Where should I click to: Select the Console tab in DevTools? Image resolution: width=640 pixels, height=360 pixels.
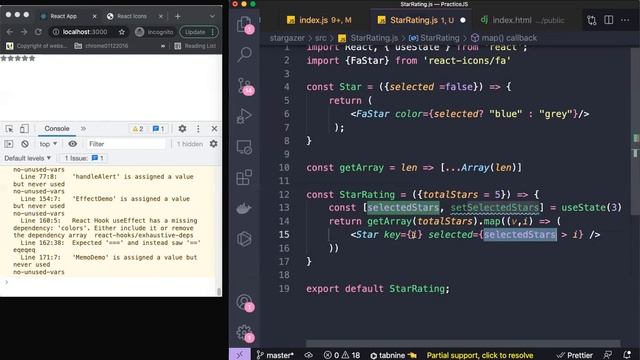(57, 129)
